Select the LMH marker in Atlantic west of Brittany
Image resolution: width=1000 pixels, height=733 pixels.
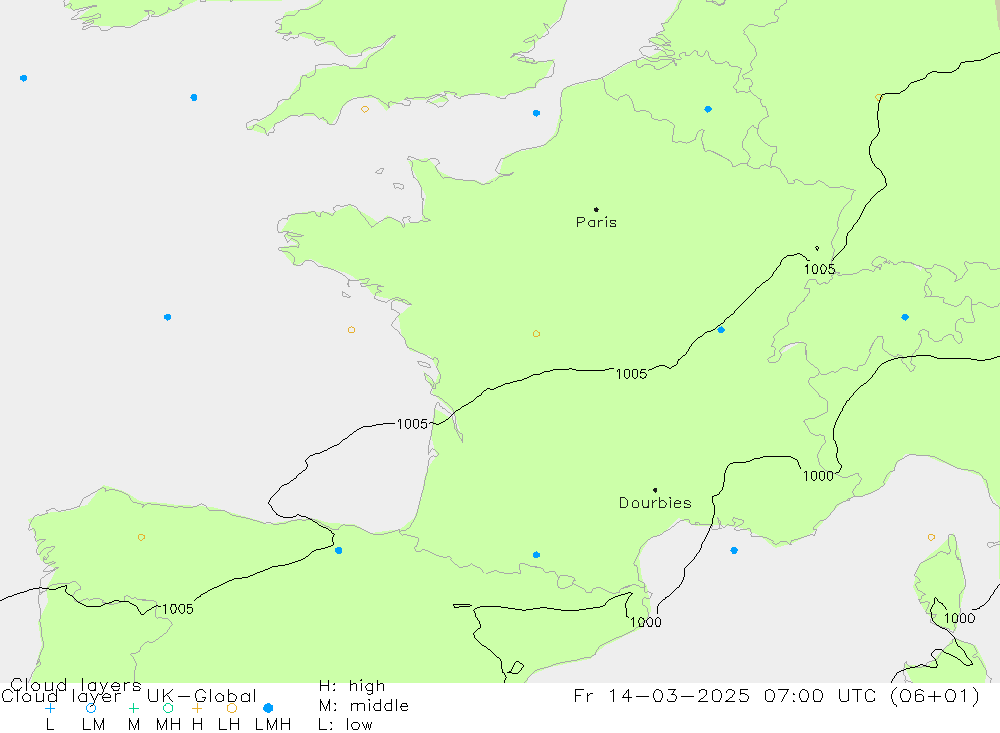click(x=167, y=317)
